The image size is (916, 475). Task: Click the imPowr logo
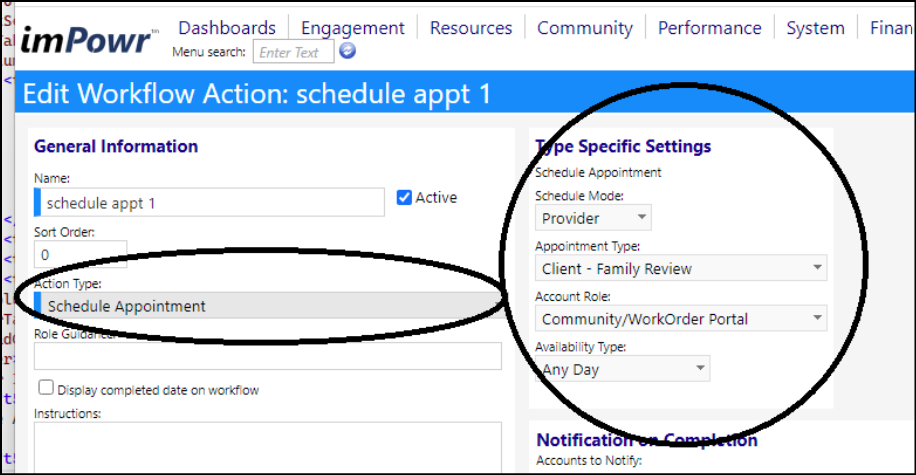tap(89, 40)
